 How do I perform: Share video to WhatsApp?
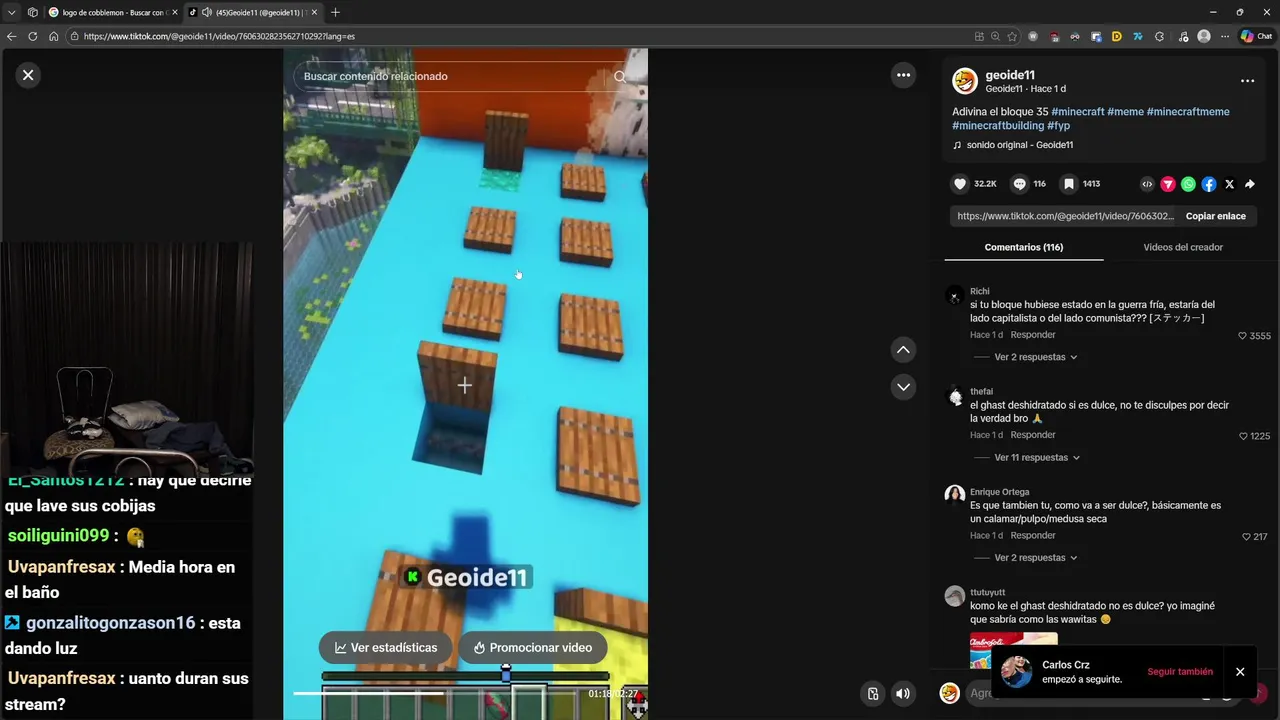pos(1188,184)
